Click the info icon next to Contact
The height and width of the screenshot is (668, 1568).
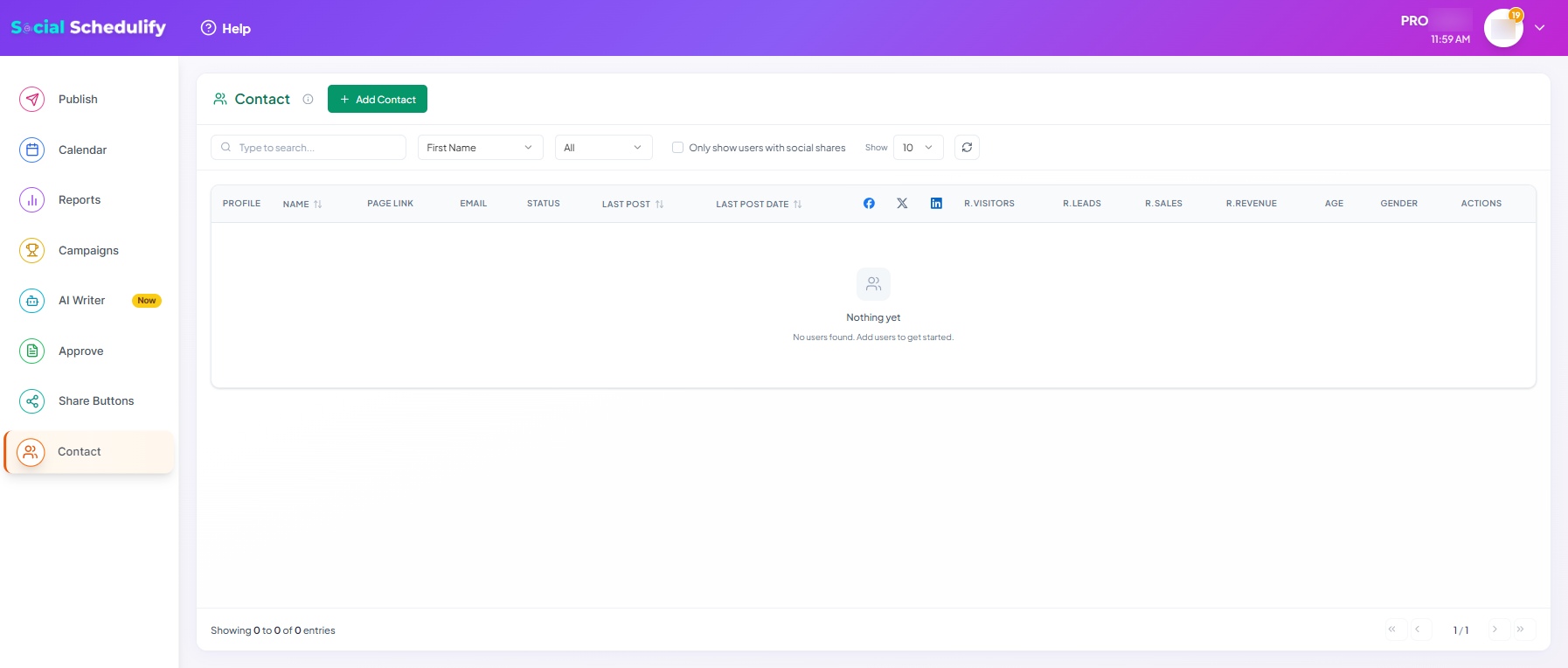pyautogui.click(x=308, y=100)
